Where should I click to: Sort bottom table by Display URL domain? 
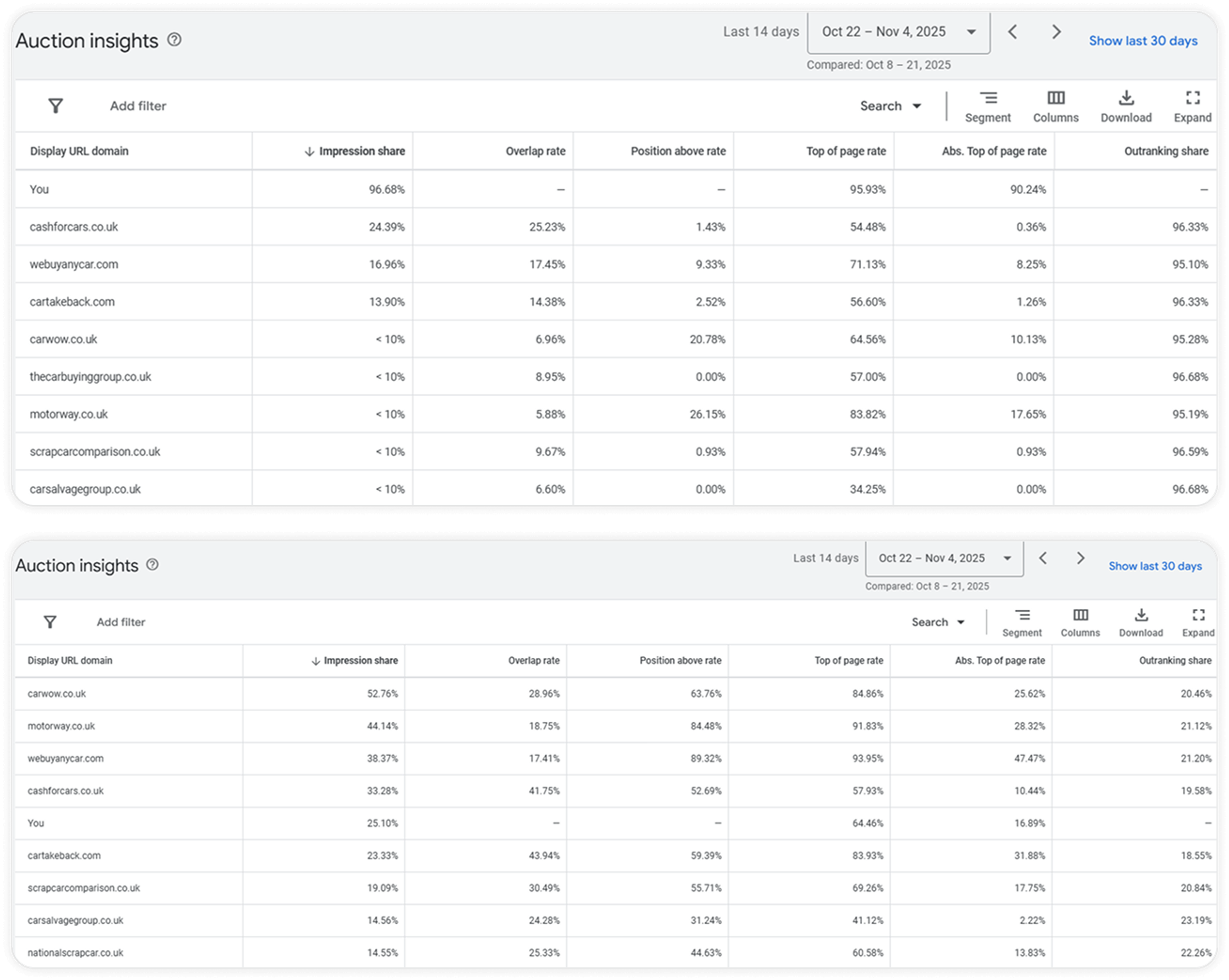pos(70,661)
